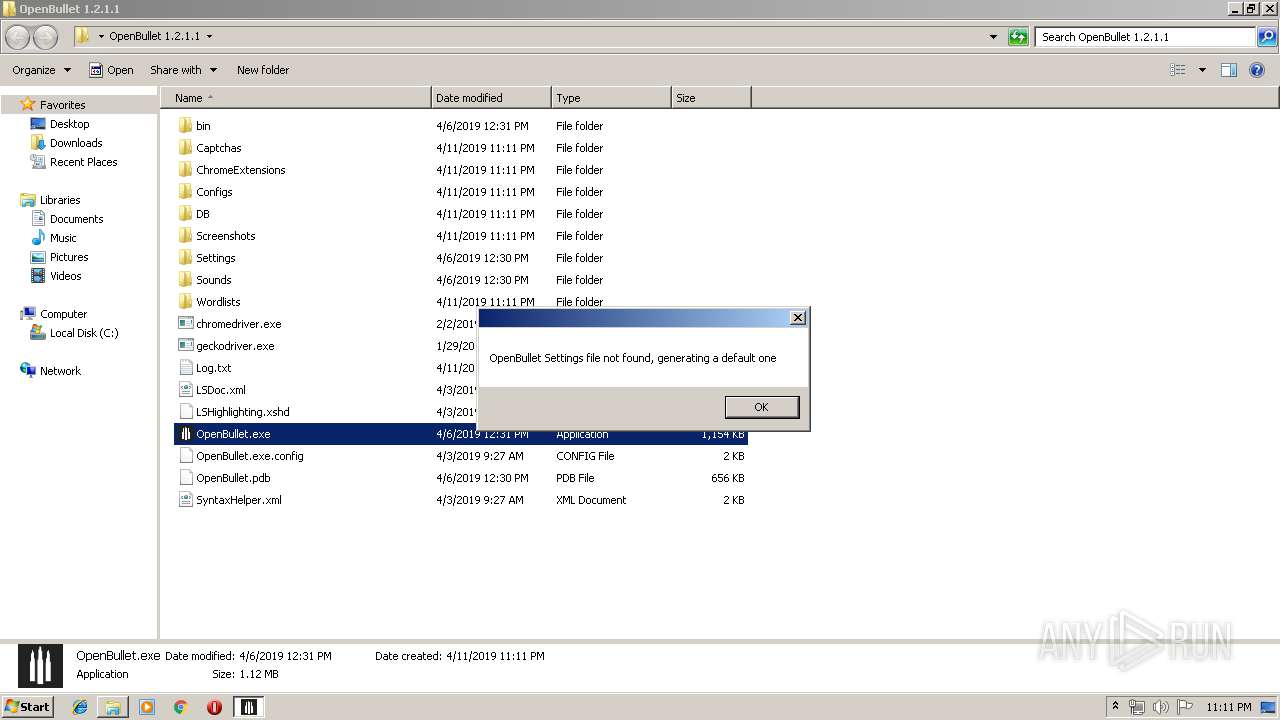The image size is (1280, 720).
Task: Open Recent Places in navigation pane
Action: (x=83, y=162)
